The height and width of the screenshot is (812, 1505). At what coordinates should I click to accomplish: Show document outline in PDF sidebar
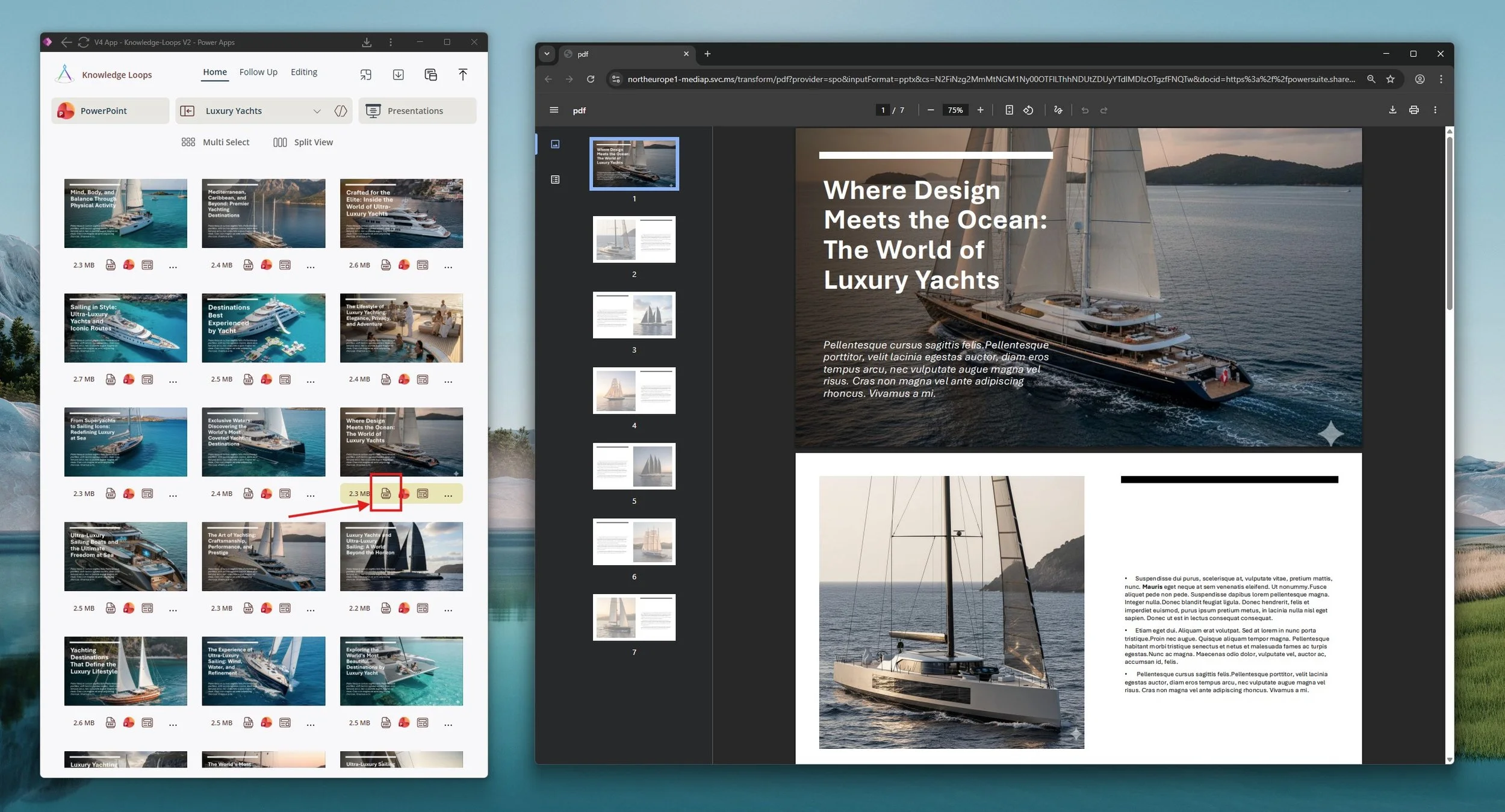pyautogui.click(x=555, y=179)
